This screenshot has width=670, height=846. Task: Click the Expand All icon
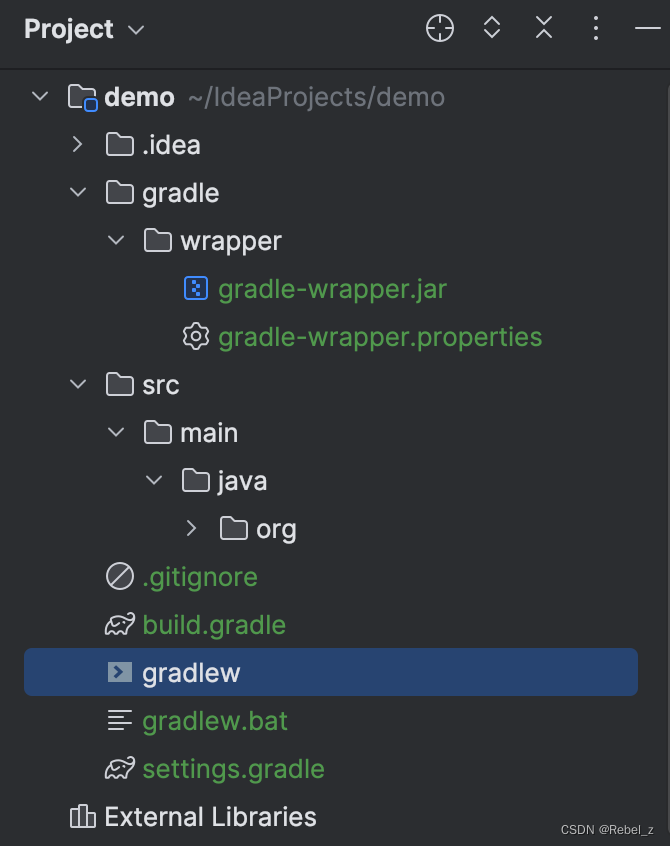(491, 28)
